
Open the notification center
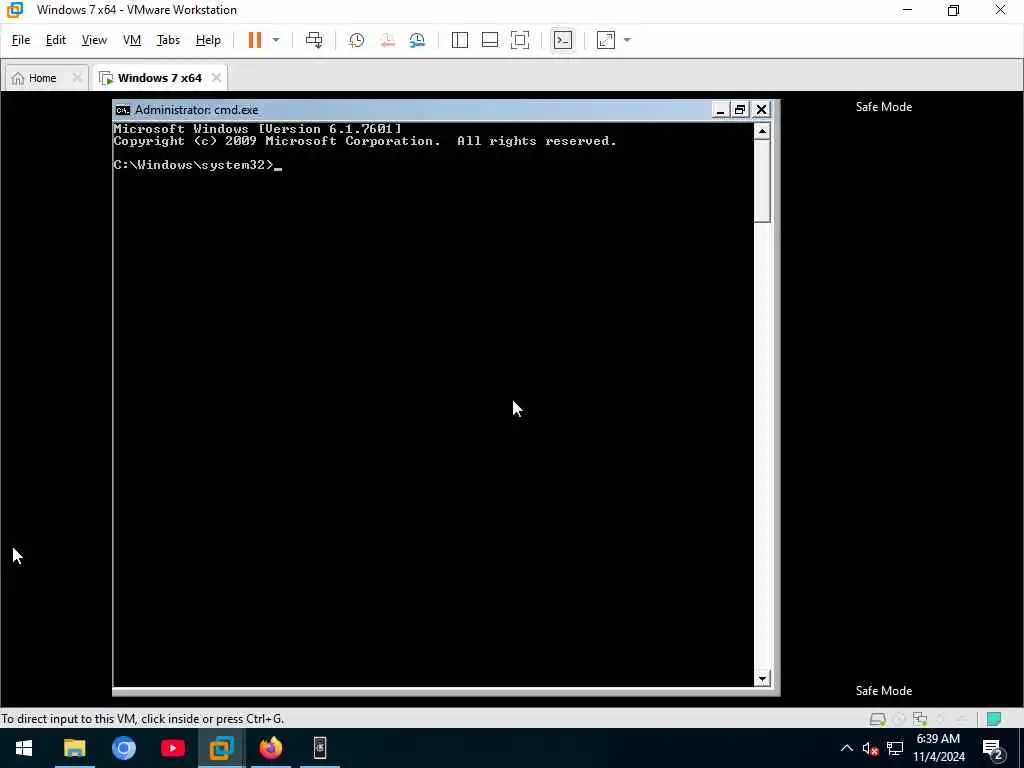[992, 748]
